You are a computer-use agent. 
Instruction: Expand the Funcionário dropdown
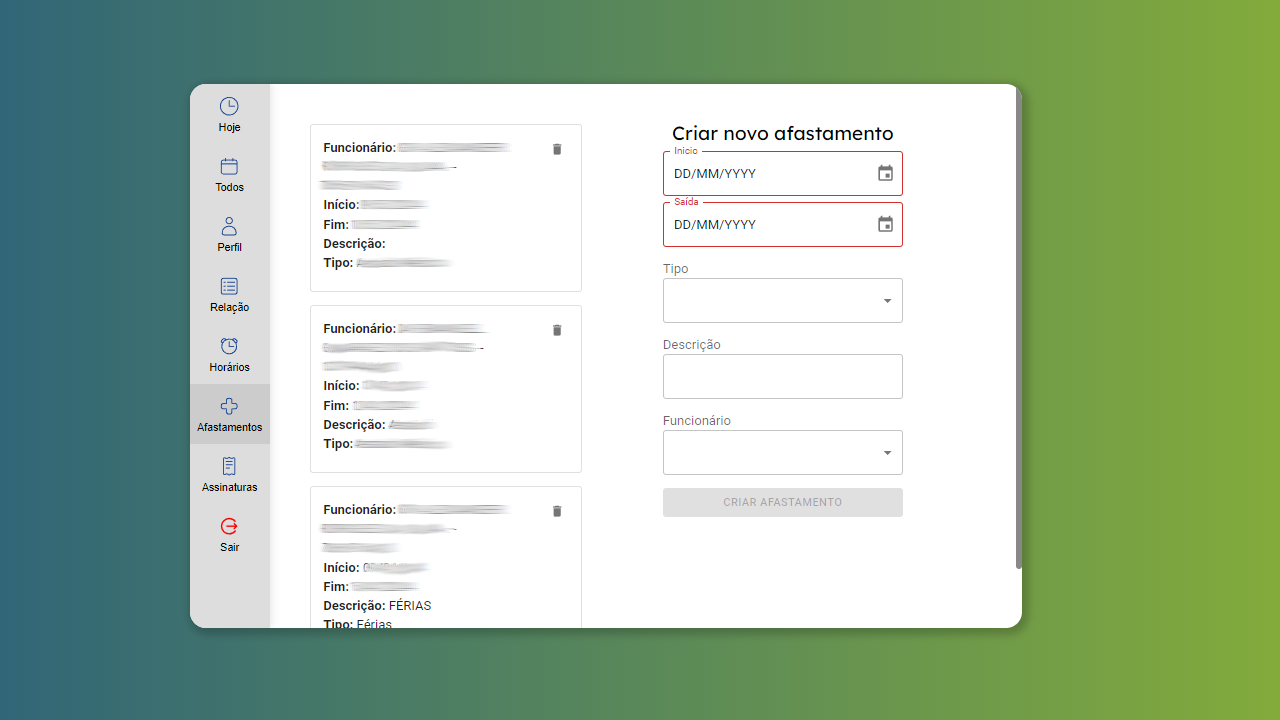pyautogui.click(x=782, y=453)
